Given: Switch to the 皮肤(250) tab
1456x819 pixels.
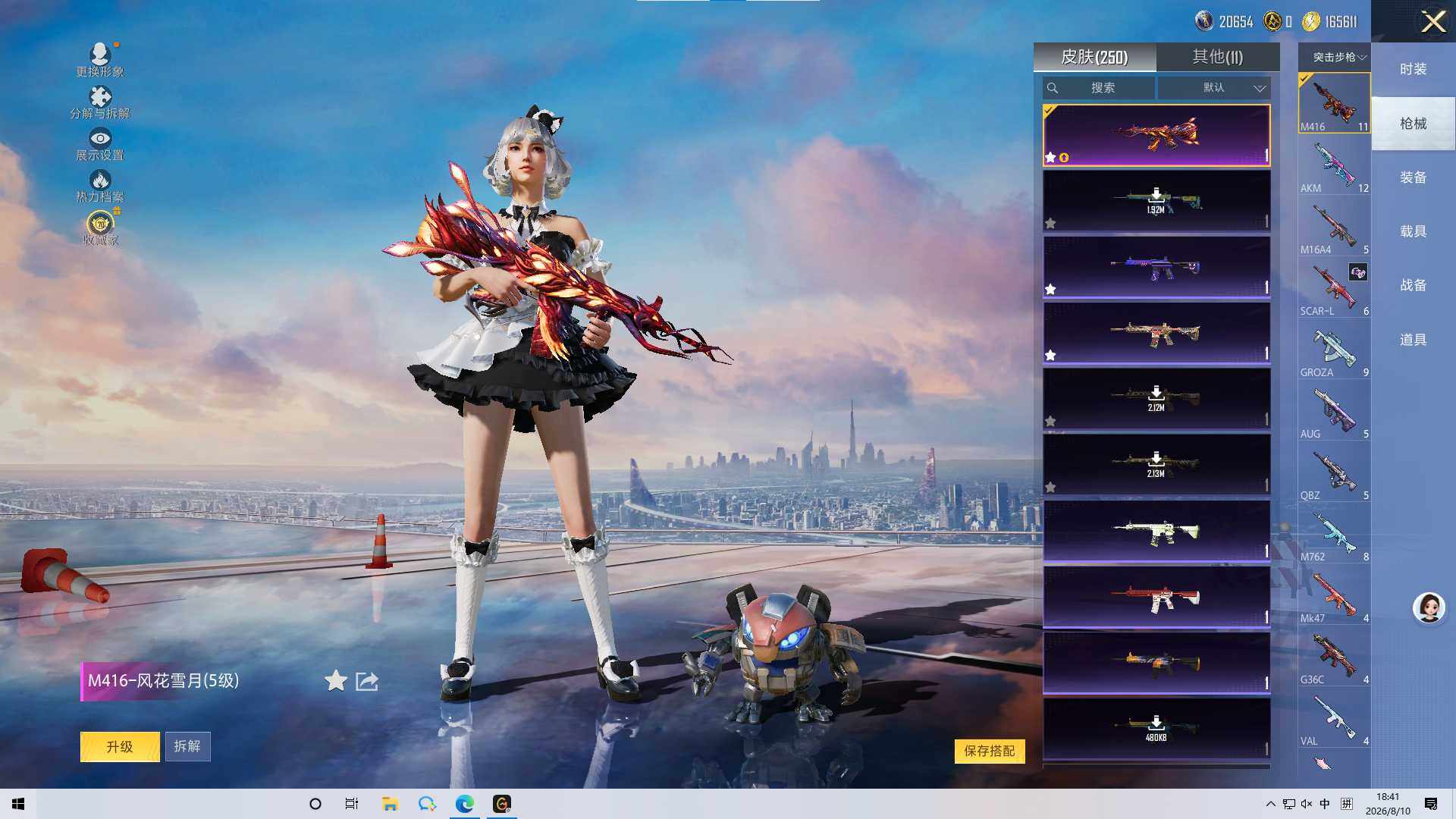Looking at the screenshot, I should click(1094, 57).
